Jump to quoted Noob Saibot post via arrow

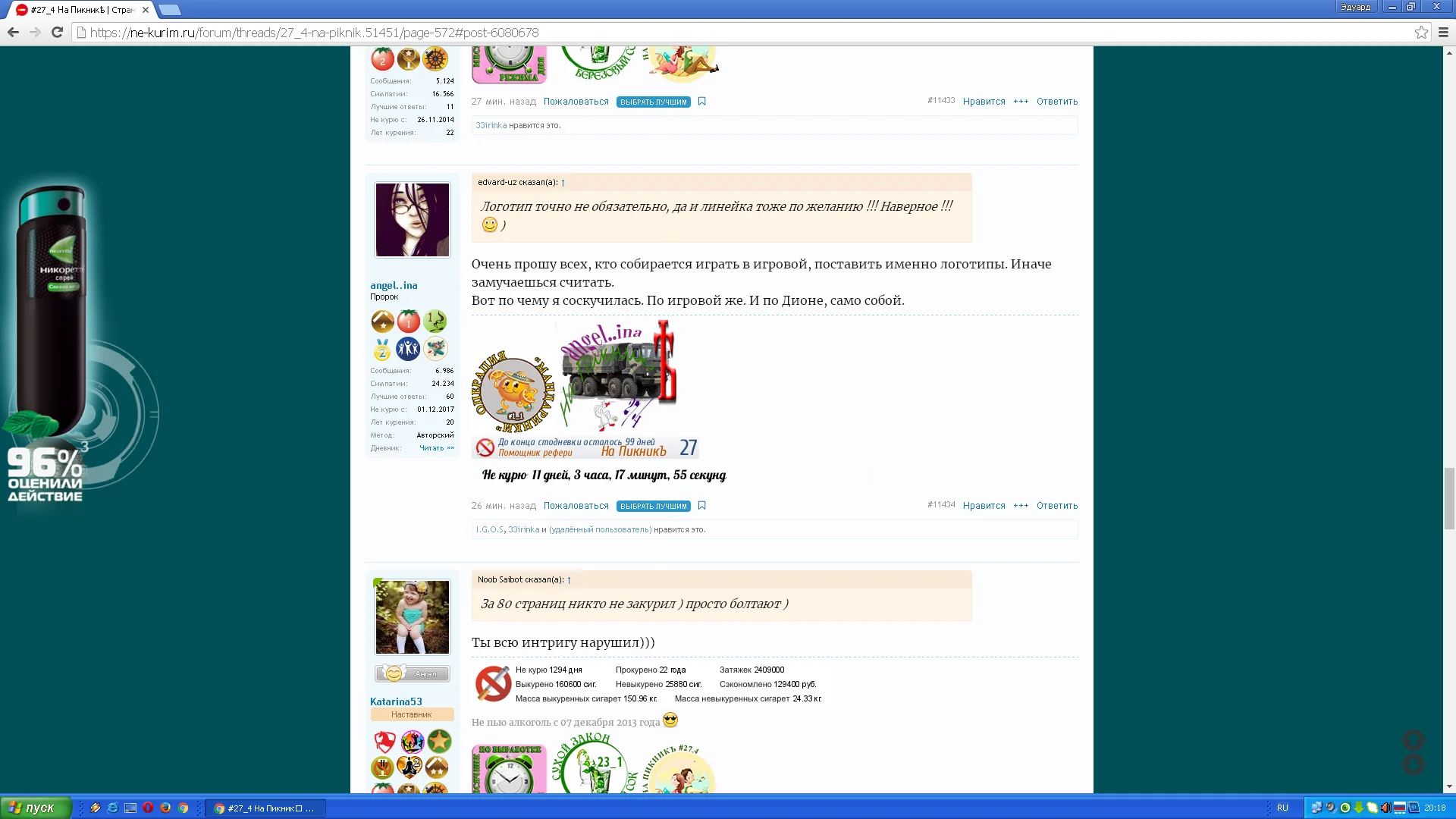click(x=569, y=580)
